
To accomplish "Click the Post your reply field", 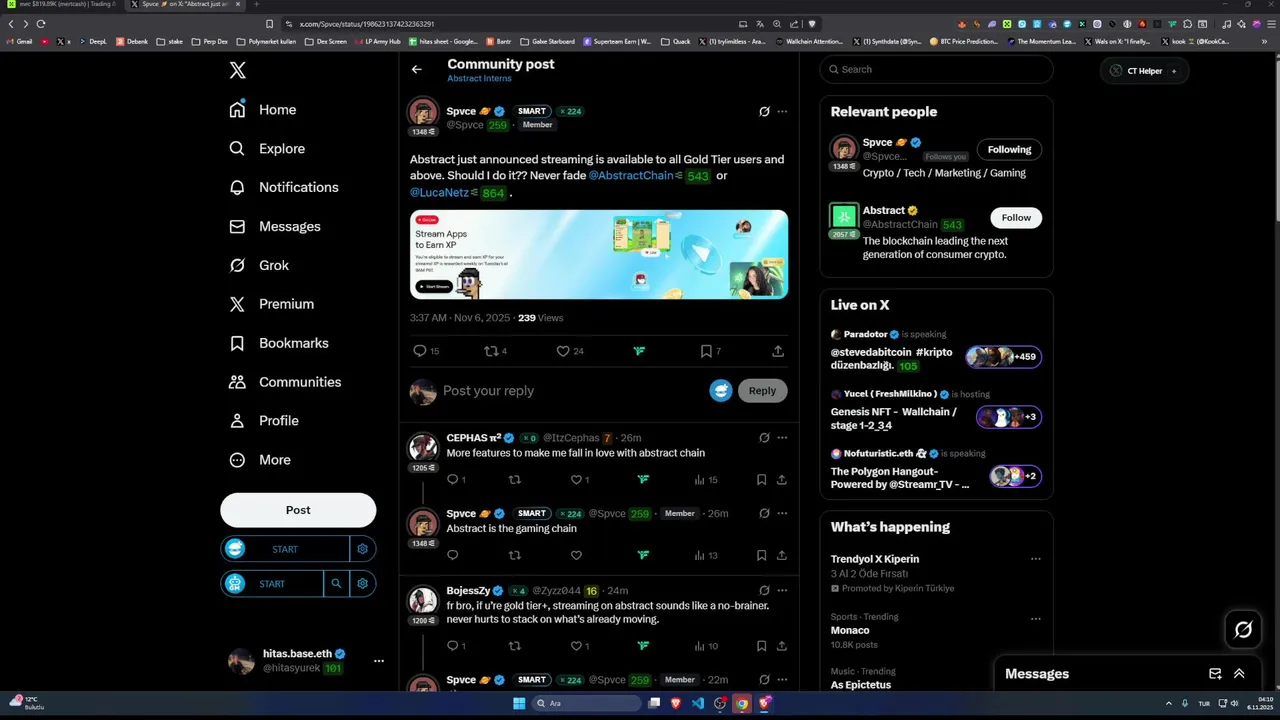I will pos(570,391).
